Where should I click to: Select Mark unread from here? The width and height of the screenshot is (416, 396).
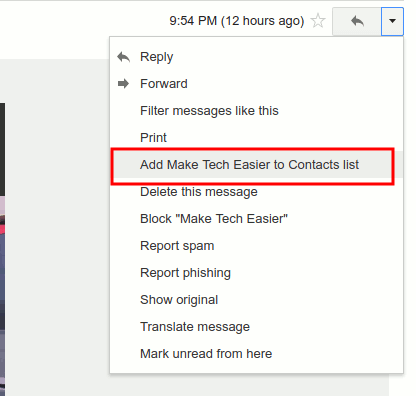click(x=256, y=354)
